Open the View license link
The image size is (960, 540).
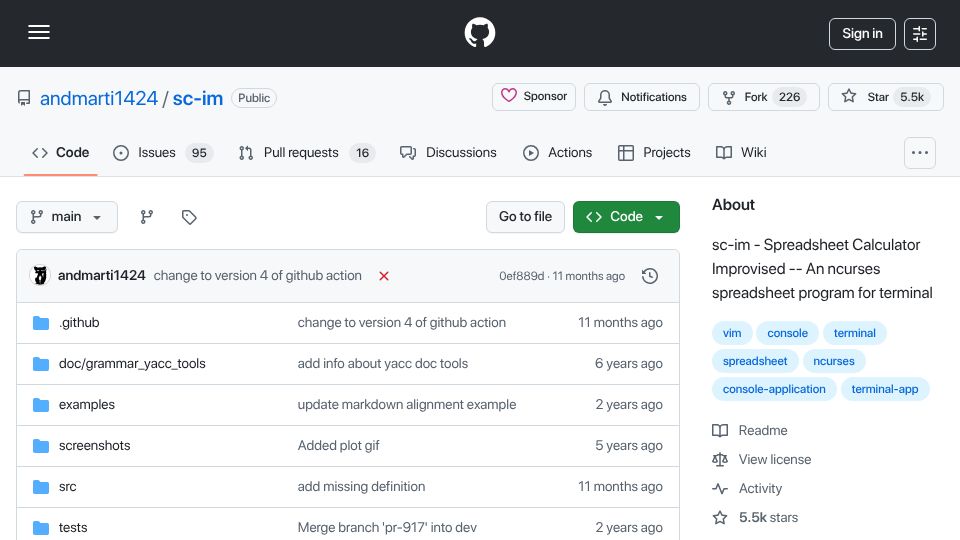[x=762, y=460]
